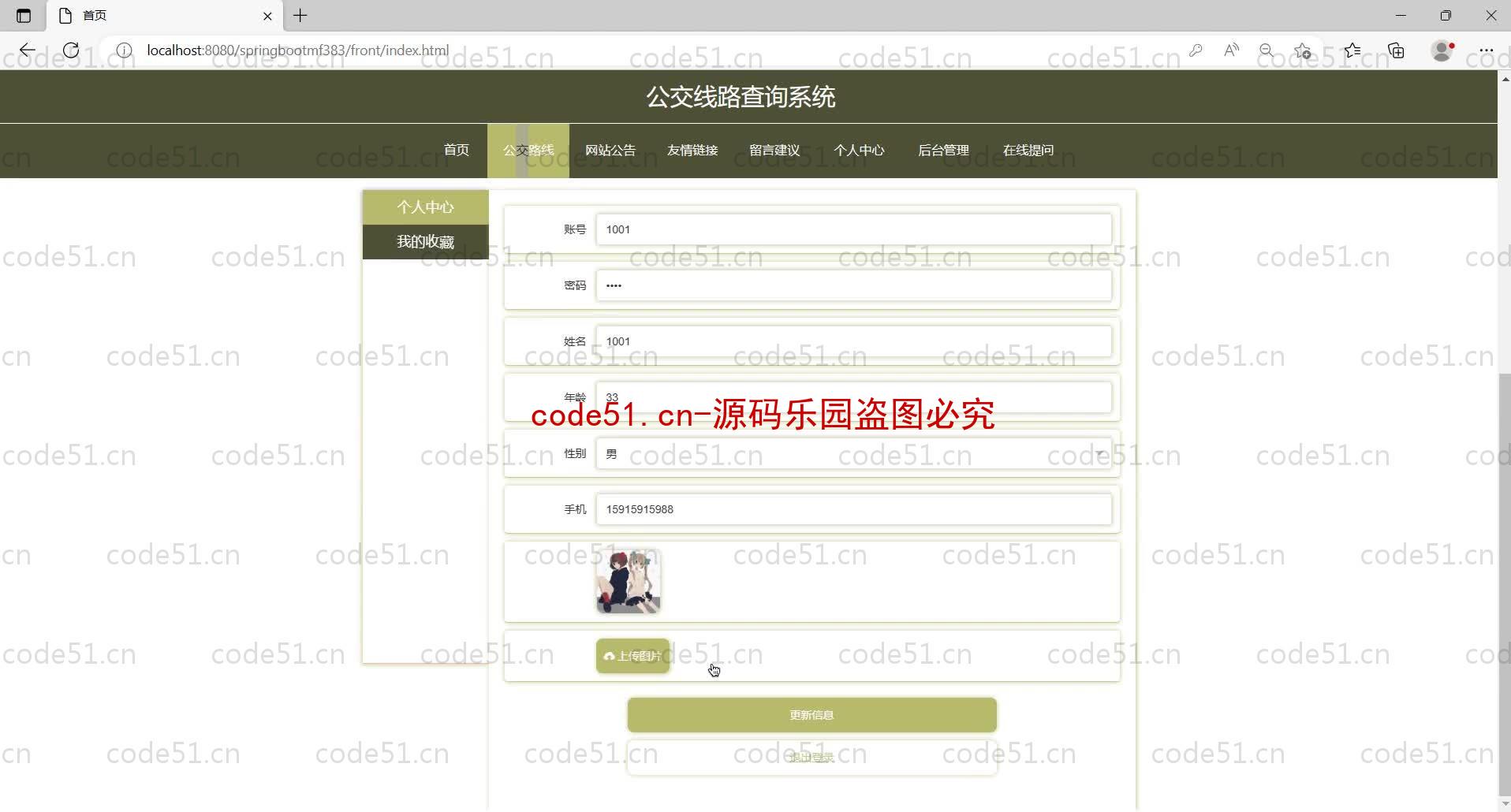Click the 账号 input field

[854, 229]
